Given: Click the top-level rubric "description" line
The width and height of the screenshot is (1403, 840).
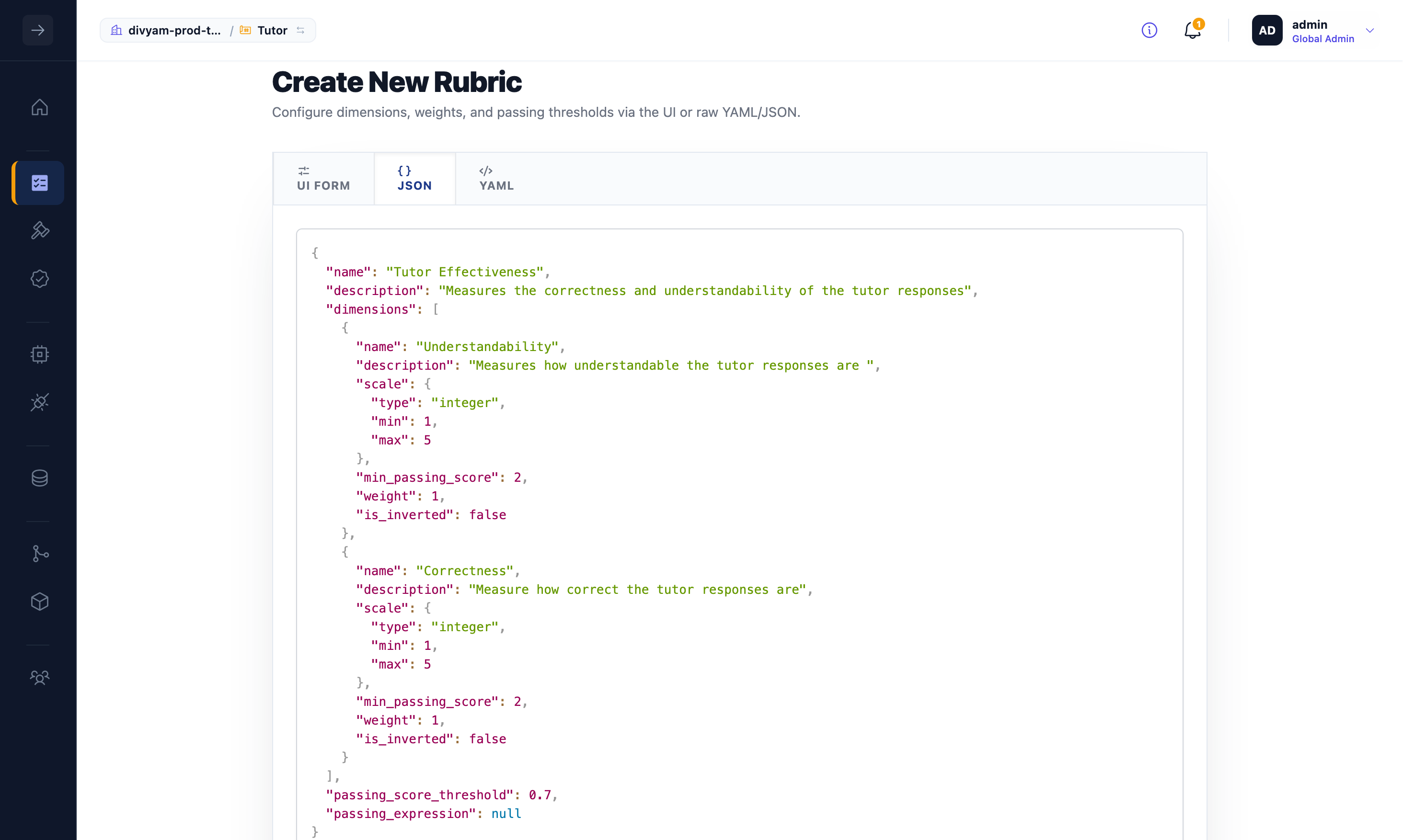Looking at the screenshot, I should [652, 291].
